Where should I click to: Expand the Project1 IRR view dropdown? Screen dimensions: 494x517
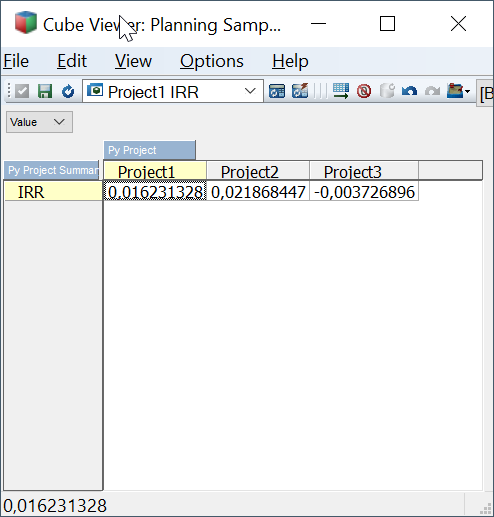[250, 91]
